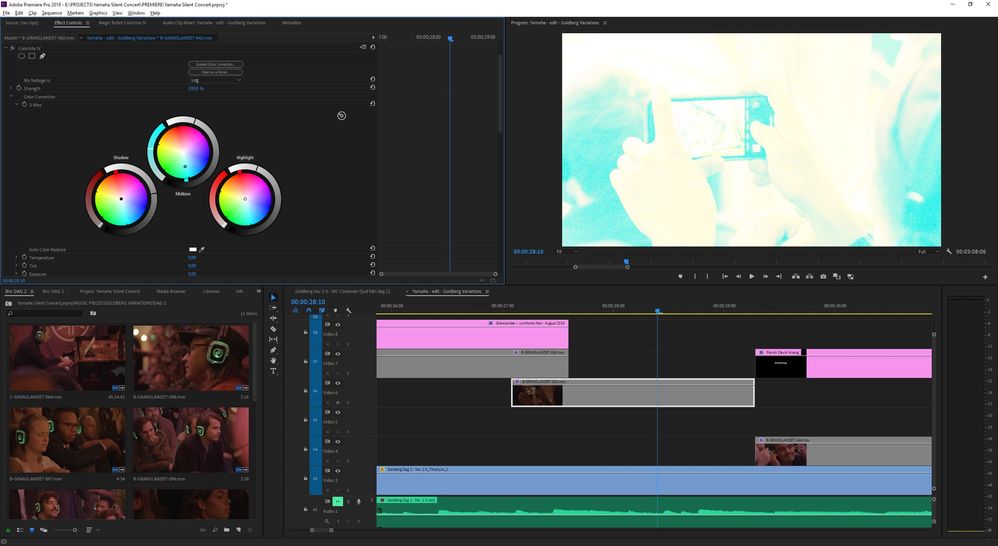Collapse the Color Correction section
This screenshot has width=998, height=546.
point(11,96)
